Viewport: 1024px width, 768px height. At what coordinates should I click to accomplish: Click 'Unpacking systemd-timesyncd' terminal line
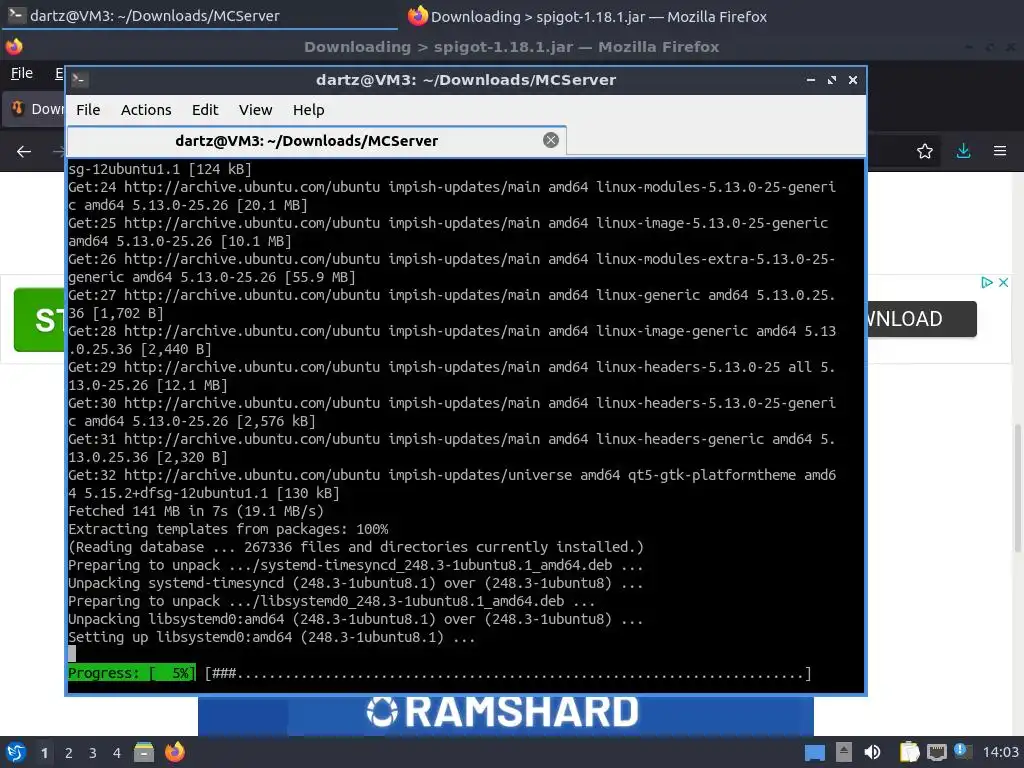tap(356, 583)
